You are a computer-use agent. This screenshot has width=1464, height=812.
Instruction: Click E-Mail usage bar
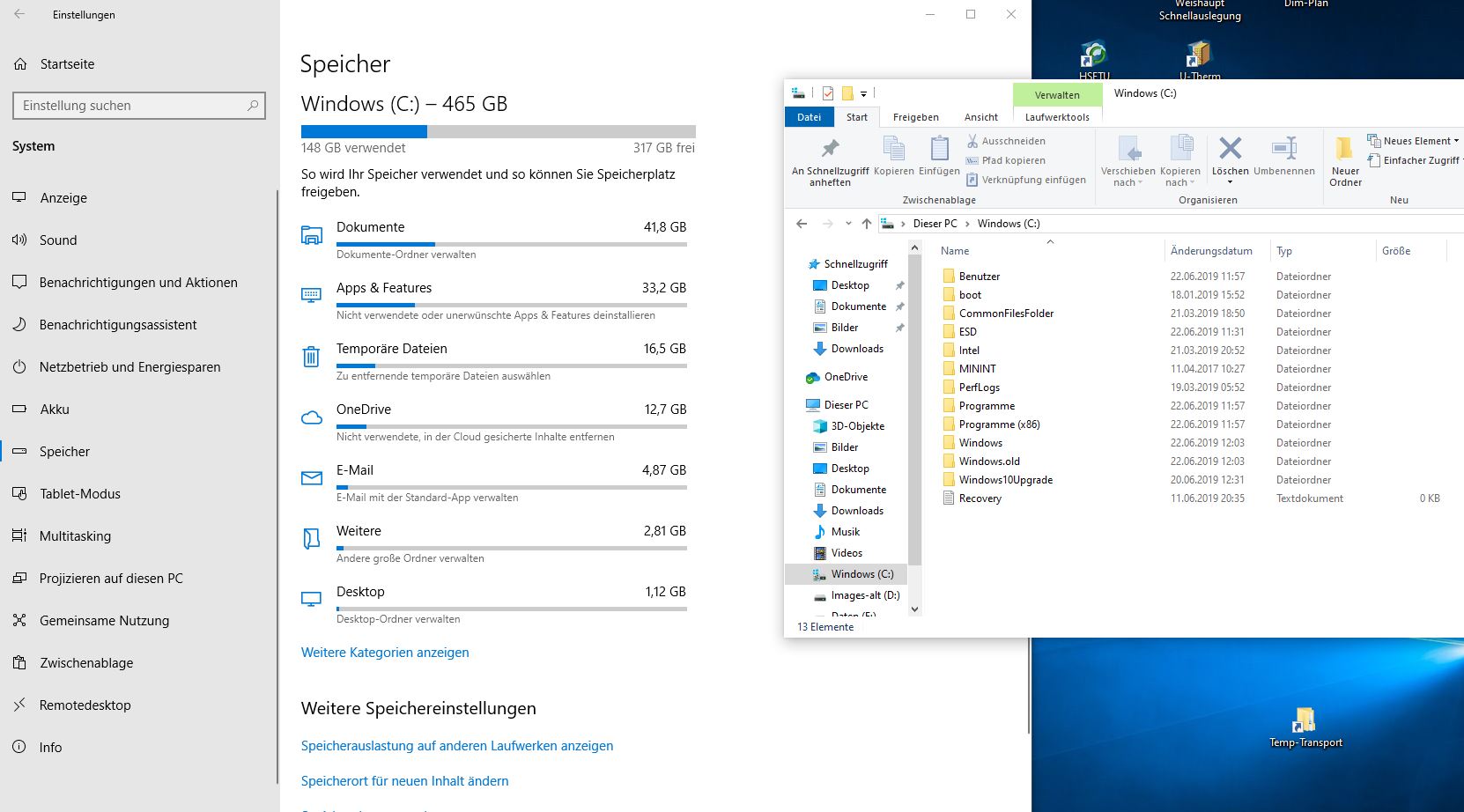coord(511,487)
